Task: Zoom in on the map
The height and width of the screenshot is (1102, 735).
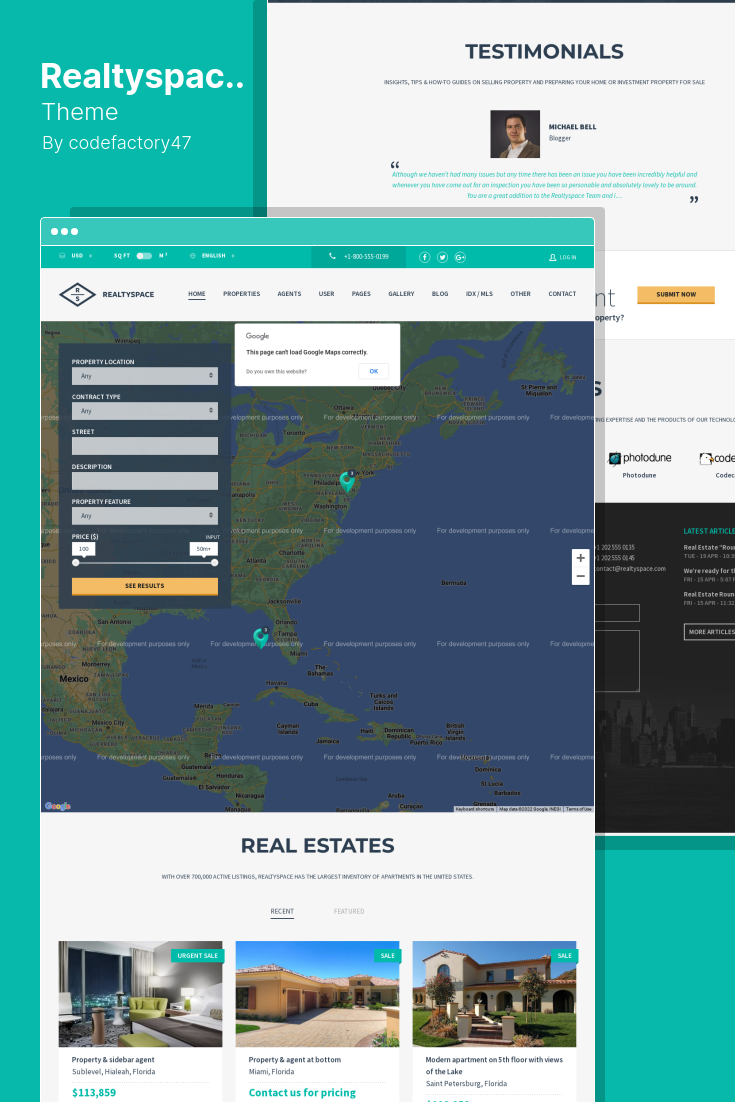Action: click(x=580, y=558)
